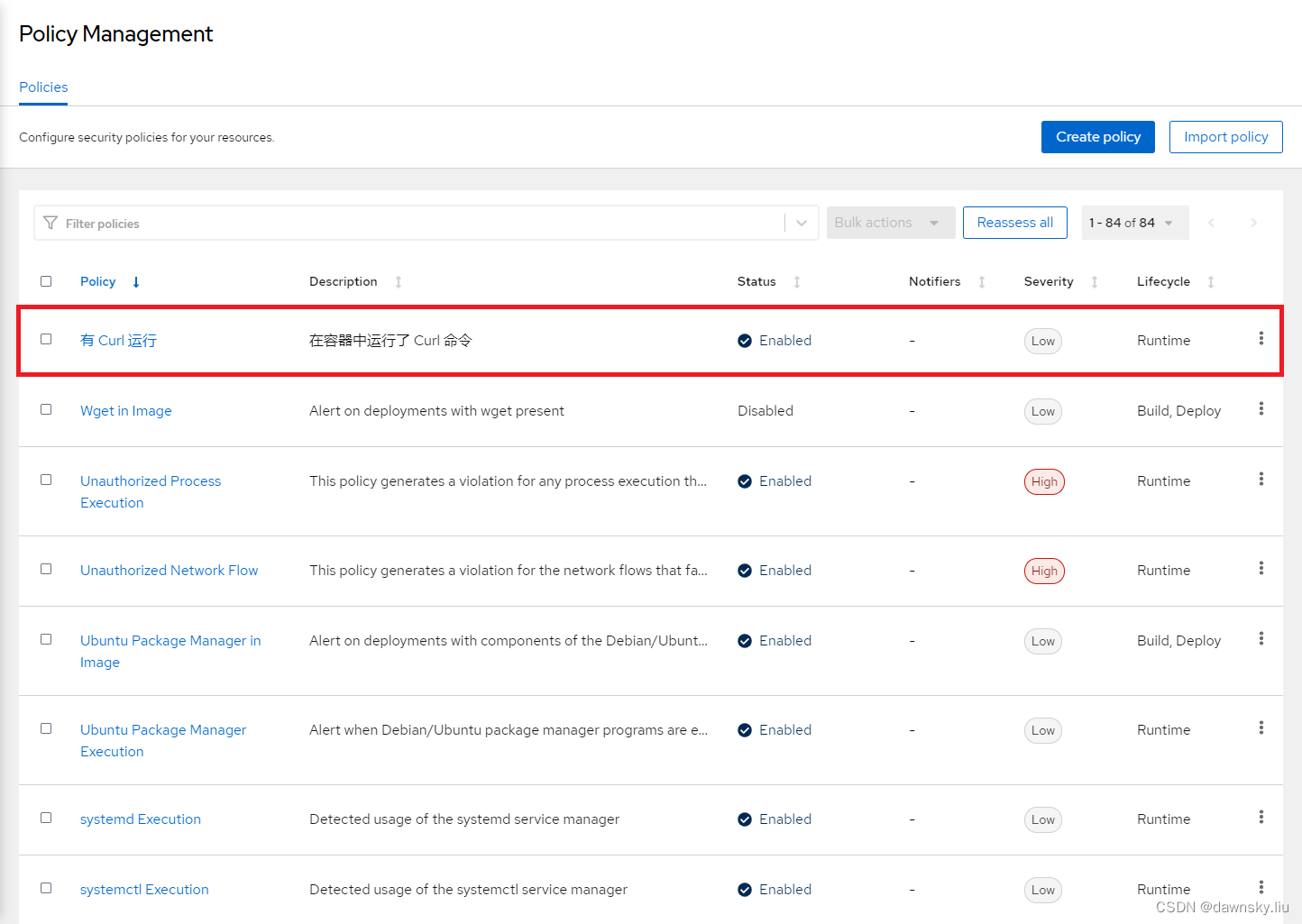The height and width of the screenshot is (924, 1302).
Task: Check the Wget in Image checkbox
Action: pyautogui.click(x=46, y=409)
